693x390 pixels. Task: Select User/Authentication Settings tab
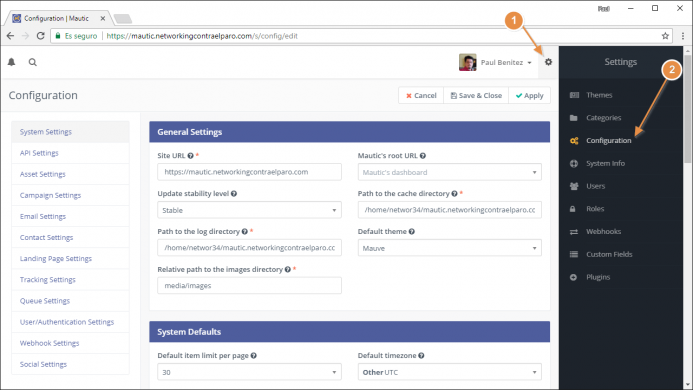(70, 322)
